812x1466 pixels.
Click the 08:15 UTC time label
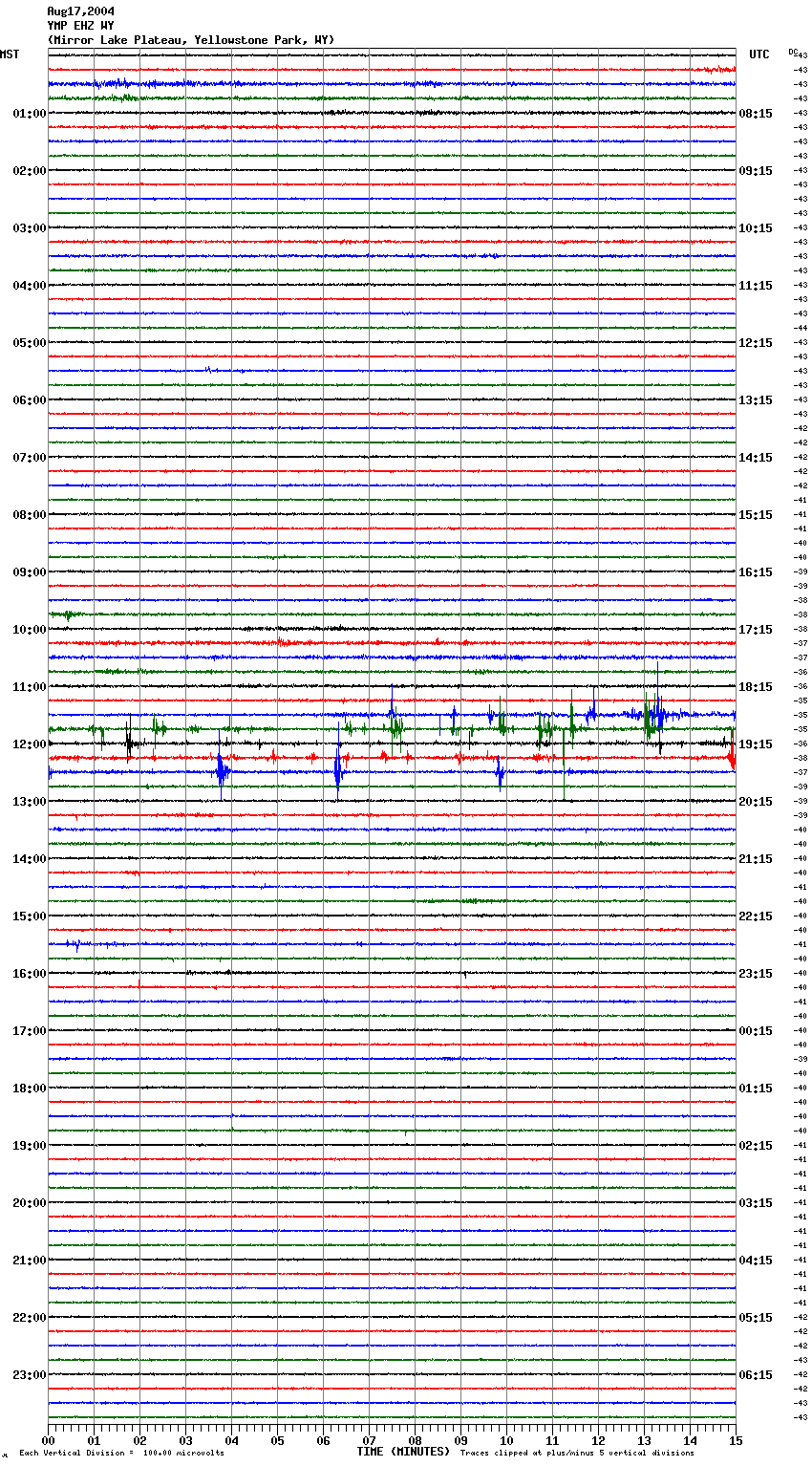[x=756, y=114]
